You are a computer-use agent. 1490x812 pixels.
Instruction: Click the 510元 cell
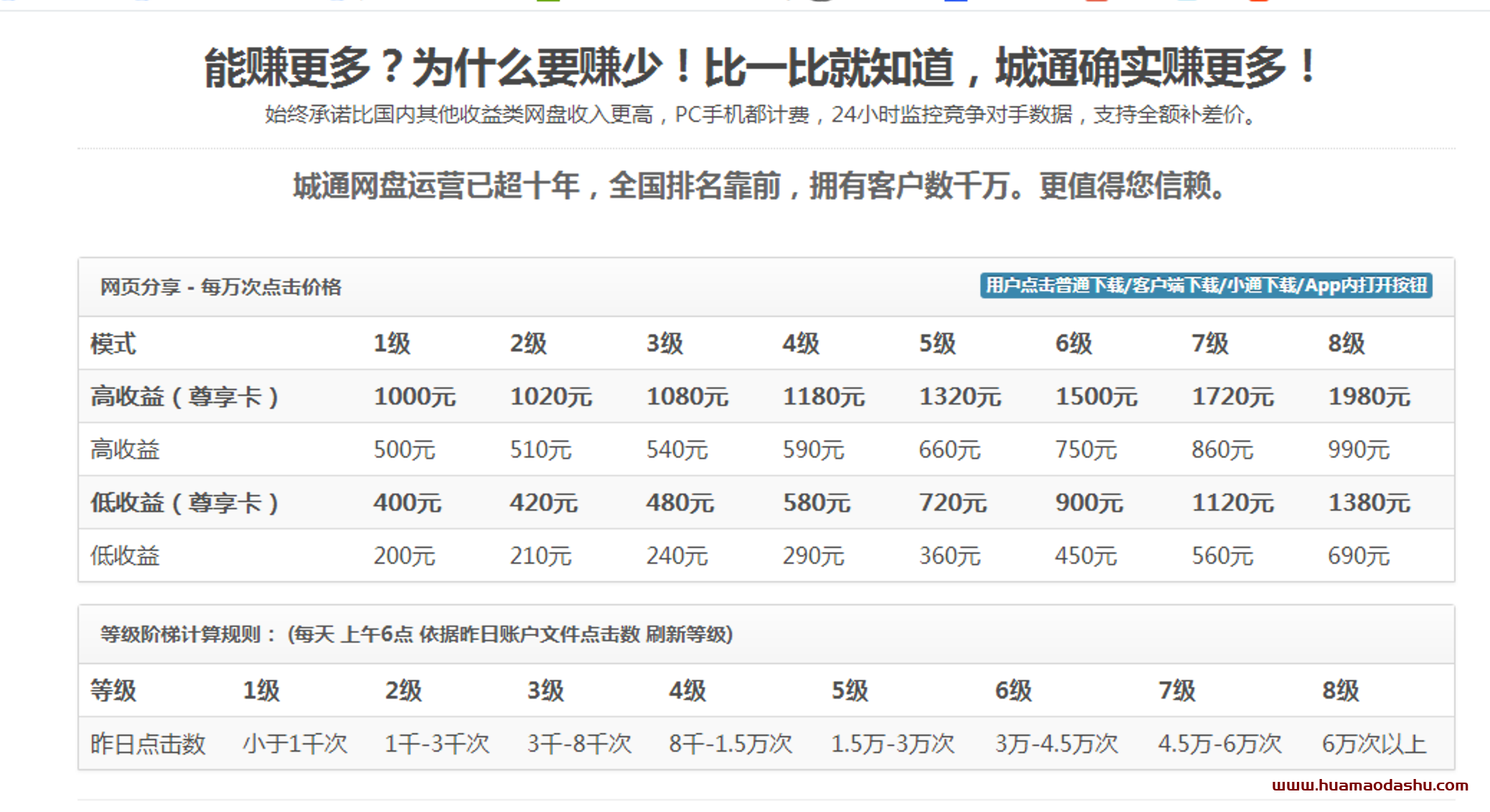(540, 450)
